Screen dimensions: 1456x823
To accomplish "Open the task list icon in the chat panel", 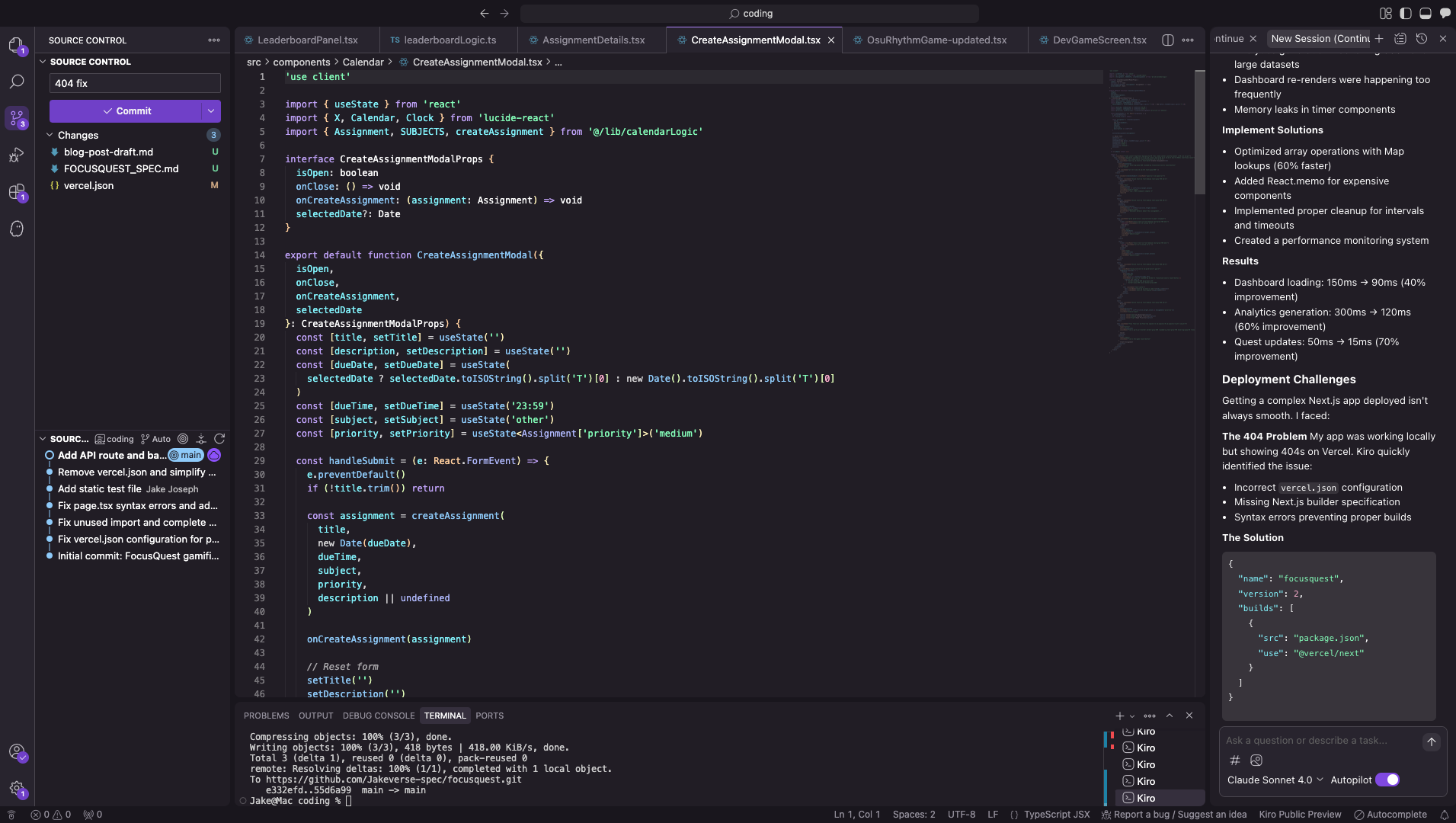I will pyautogui.click(x=1400, y=38).
